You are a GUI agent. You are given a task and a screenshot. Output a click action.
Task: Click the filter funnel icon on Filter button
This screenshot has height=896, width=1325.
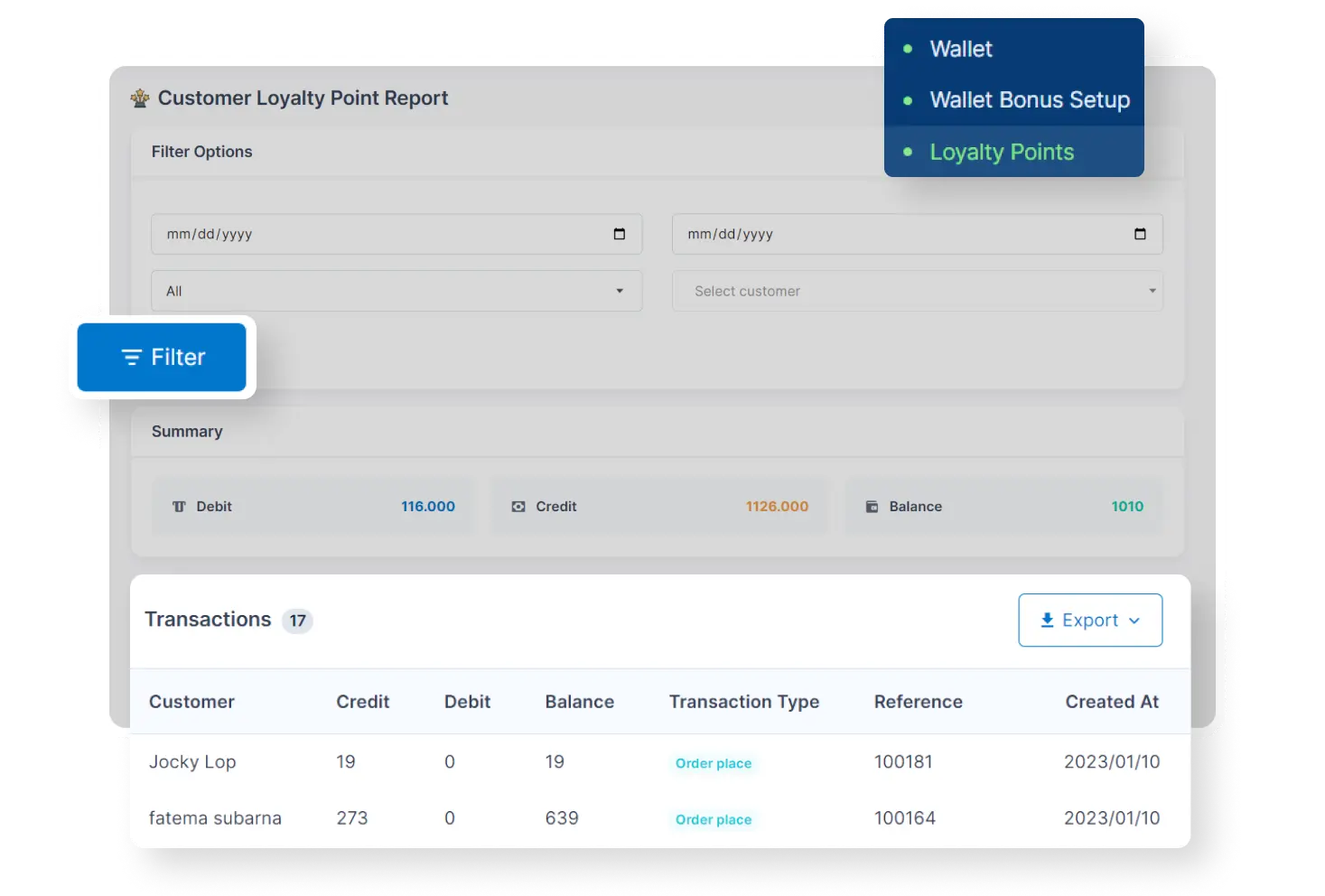[x=132, y=357]
